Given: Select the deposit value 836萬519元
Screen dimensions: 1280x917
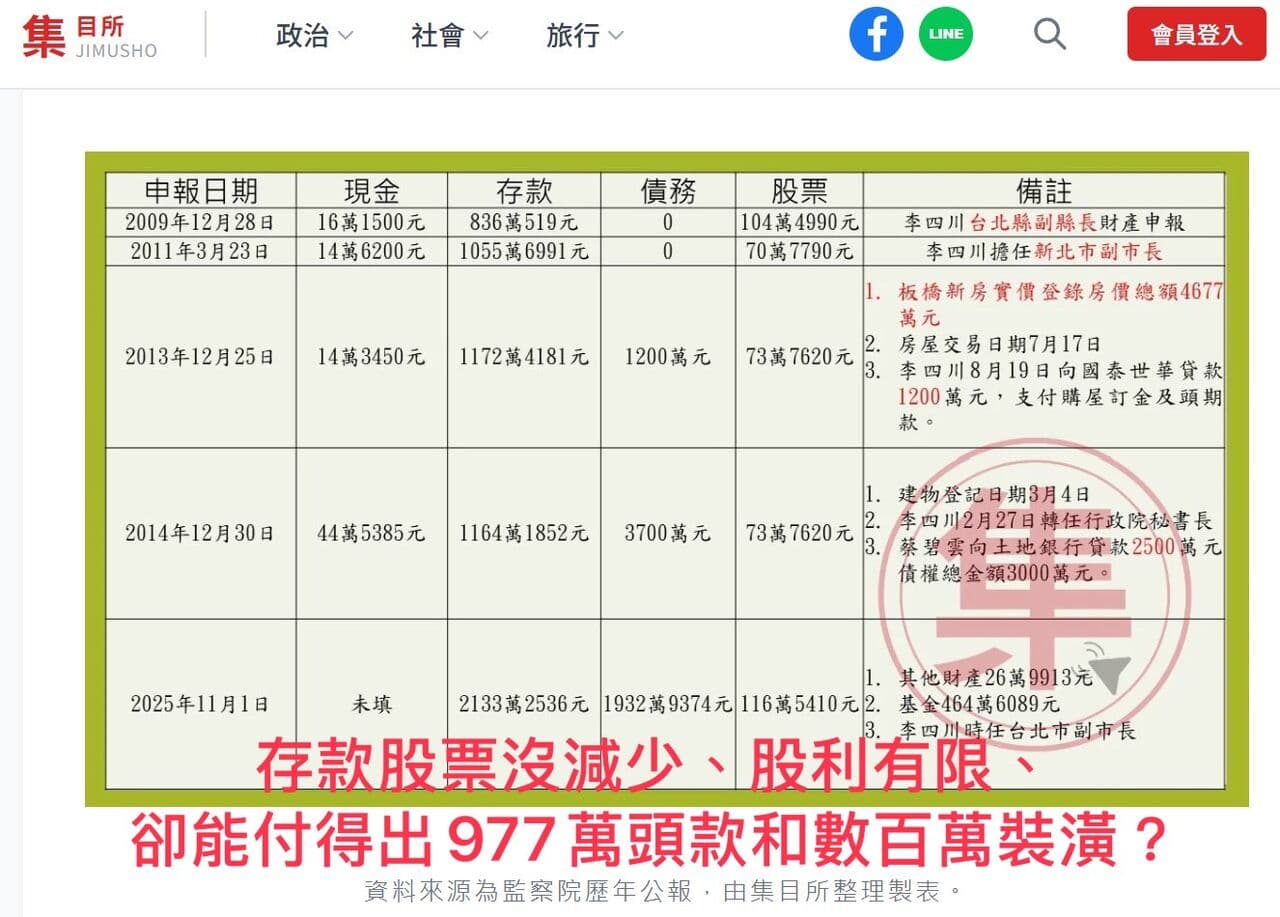Looking at the screenshot, I should [x=524, y=222].
